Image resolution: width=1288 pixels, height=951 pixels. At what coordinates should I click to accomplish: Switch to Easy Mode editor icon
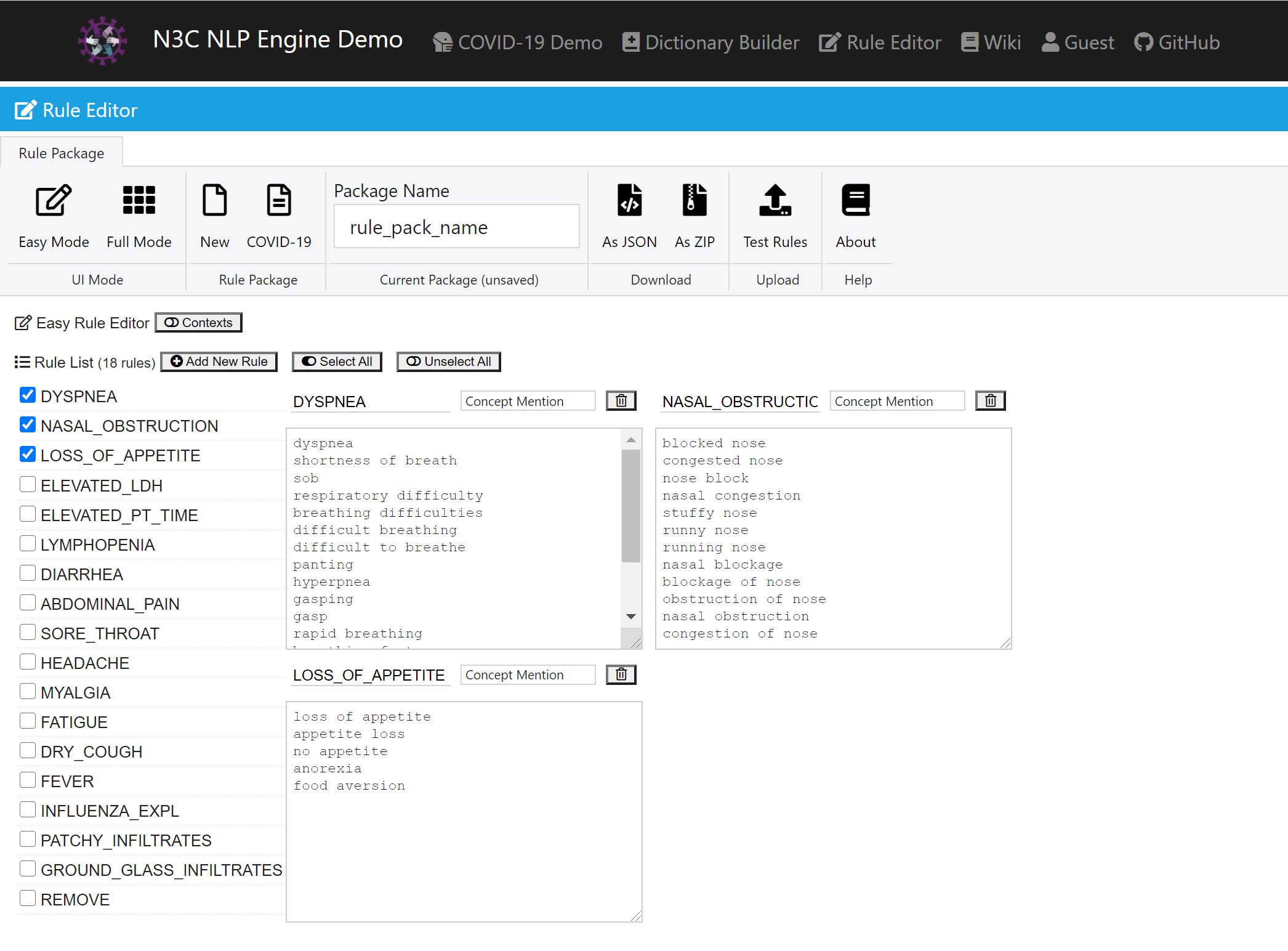tap(54, 201)
